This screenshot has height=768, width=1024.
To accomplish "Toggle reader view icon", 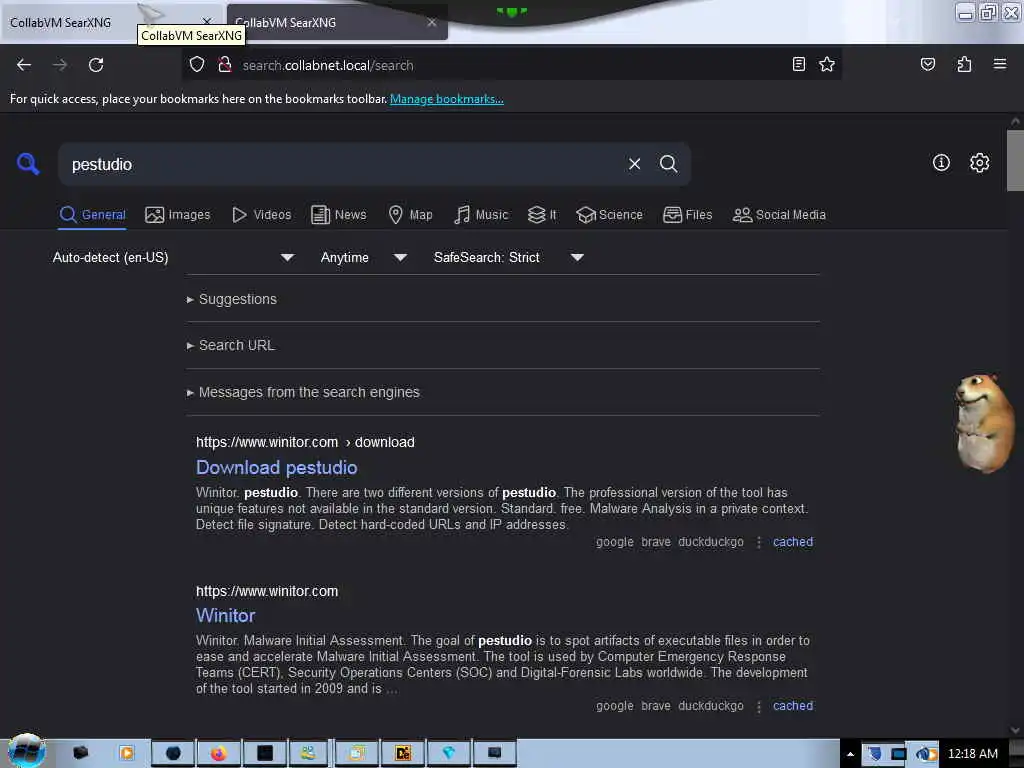I will (x=799, y=64).
